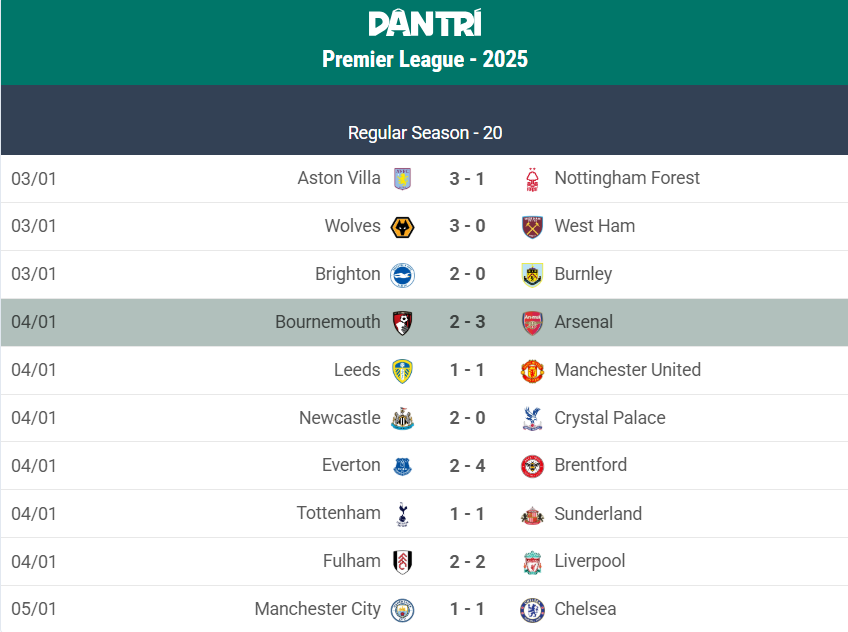The width and height of the screenshot is (848, 632).
Task: Select the Leeds match row date
Action: (34, 370)
